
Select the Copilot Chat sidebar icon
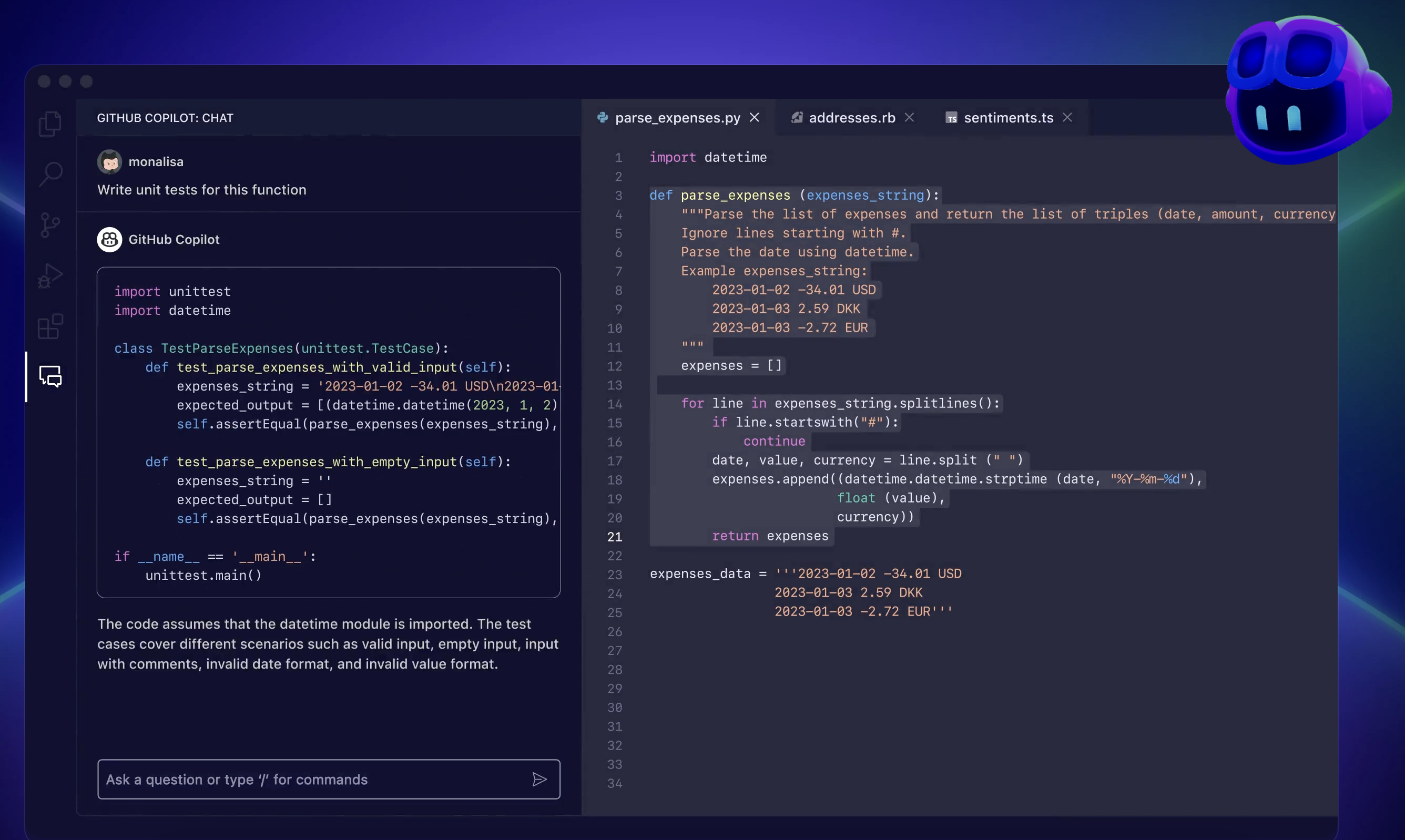50,376
